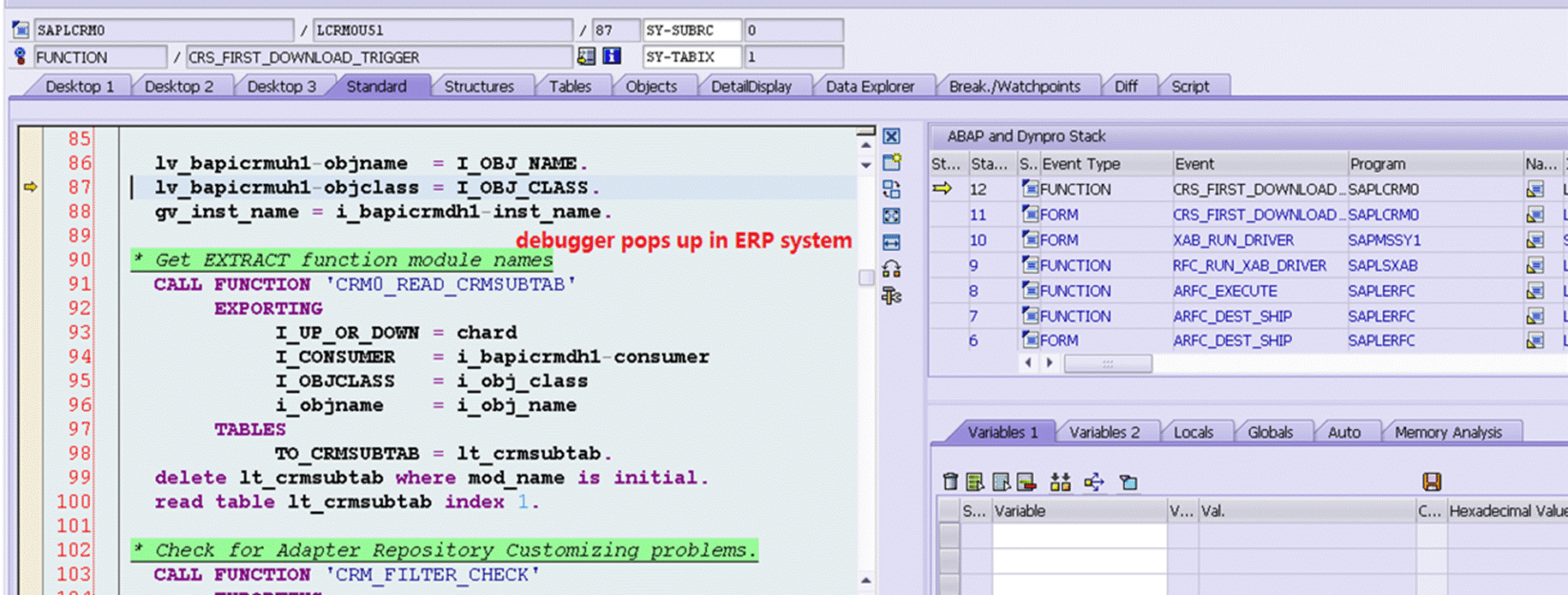Open the Structures tab
The image size is (1568, 595).
click(479, 86)
